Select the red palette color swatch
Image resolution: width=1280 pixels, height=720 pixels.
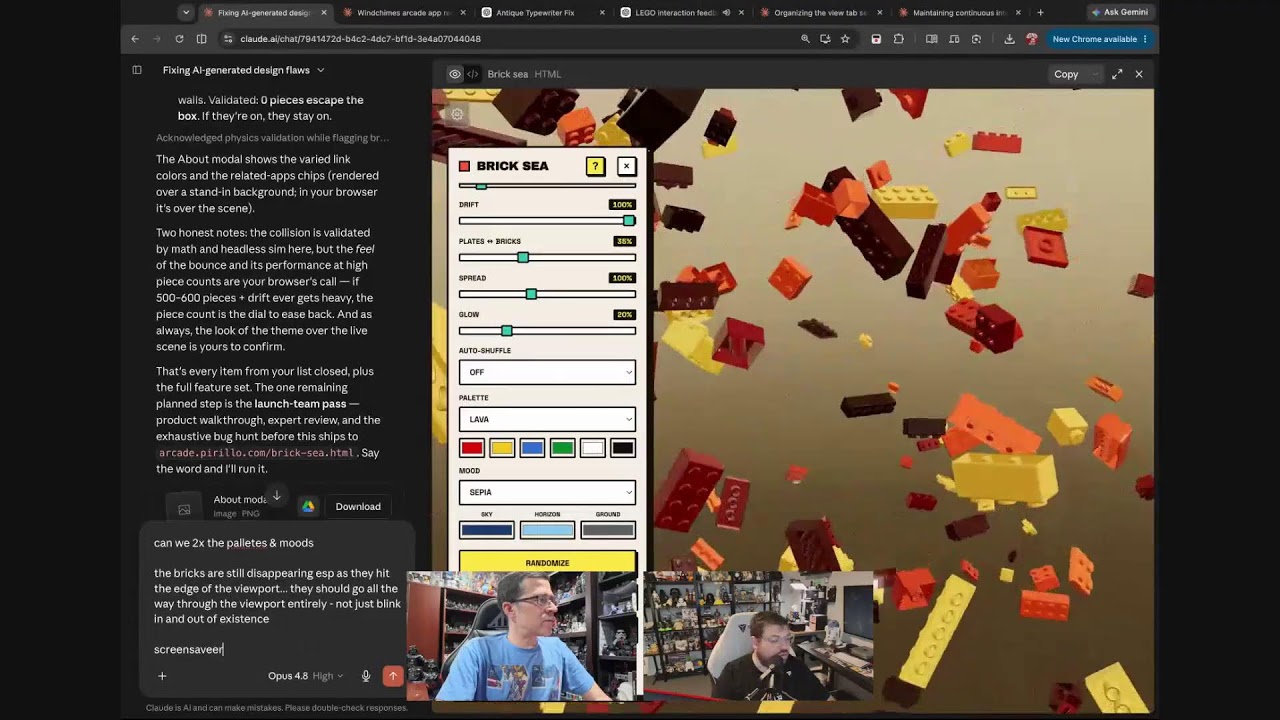point(472,448)
